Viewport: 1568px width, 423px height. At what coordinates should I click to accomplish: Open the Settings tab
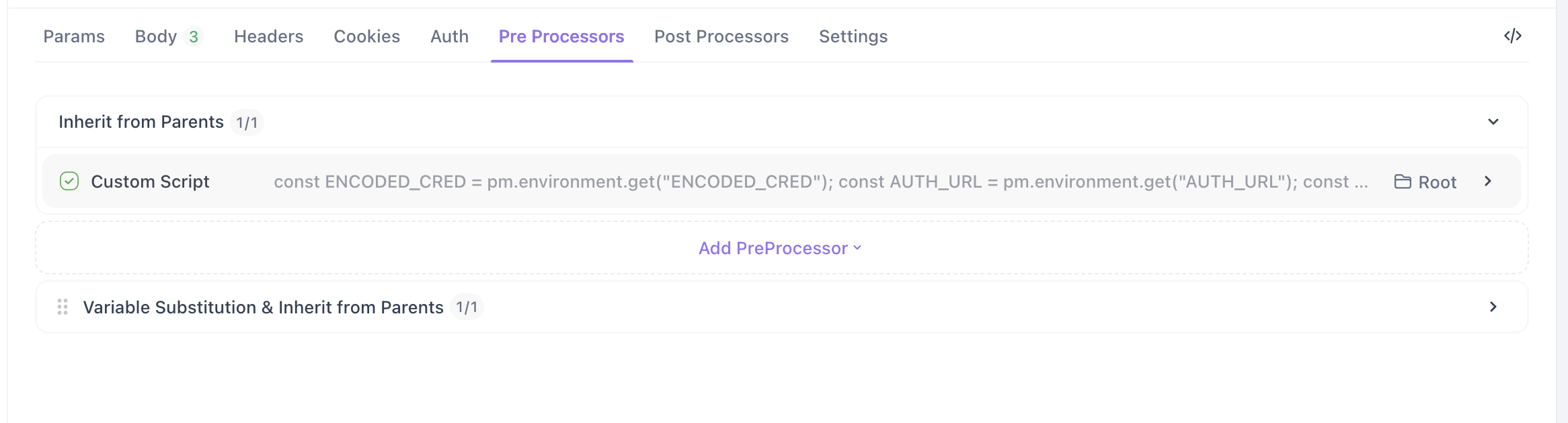click(853, 36)
